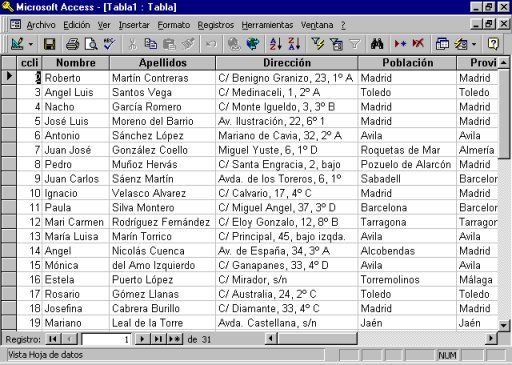Open the Office Assistant help icon

click(493, 44)
